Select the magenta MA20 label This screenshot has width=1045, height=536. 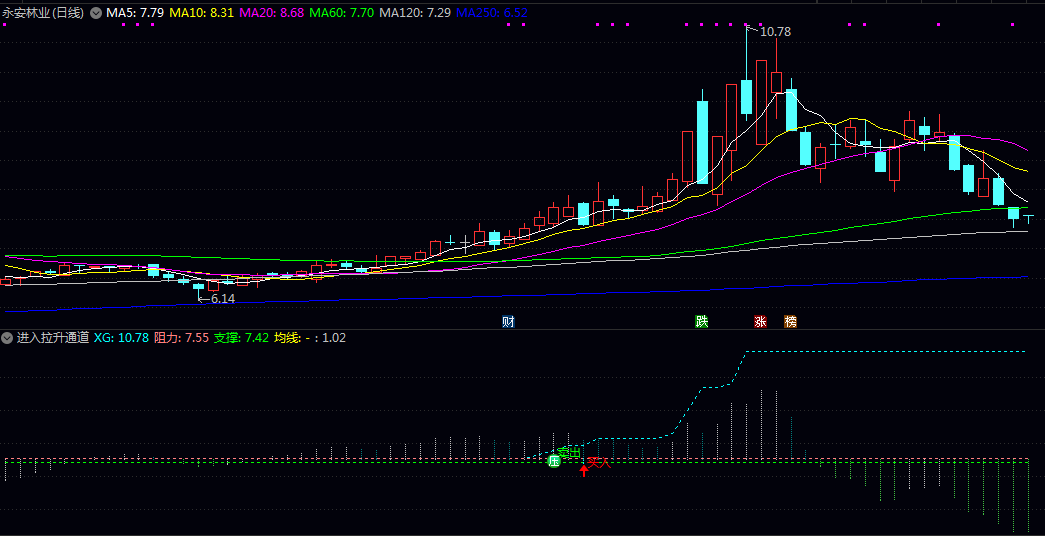pos(271,13)
